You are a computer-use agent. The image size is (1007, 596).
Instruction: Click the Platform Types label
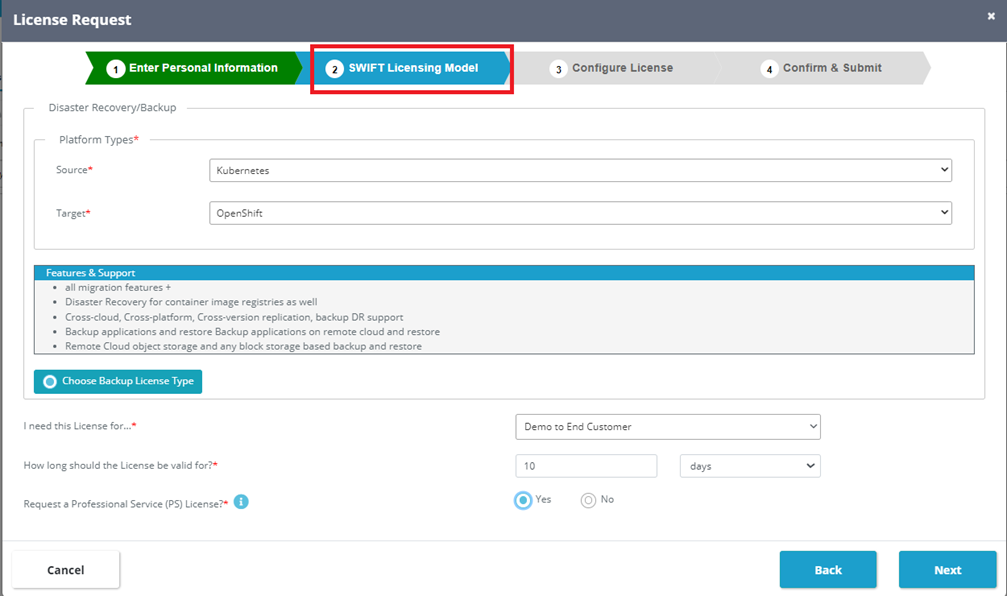coord(99,139)
